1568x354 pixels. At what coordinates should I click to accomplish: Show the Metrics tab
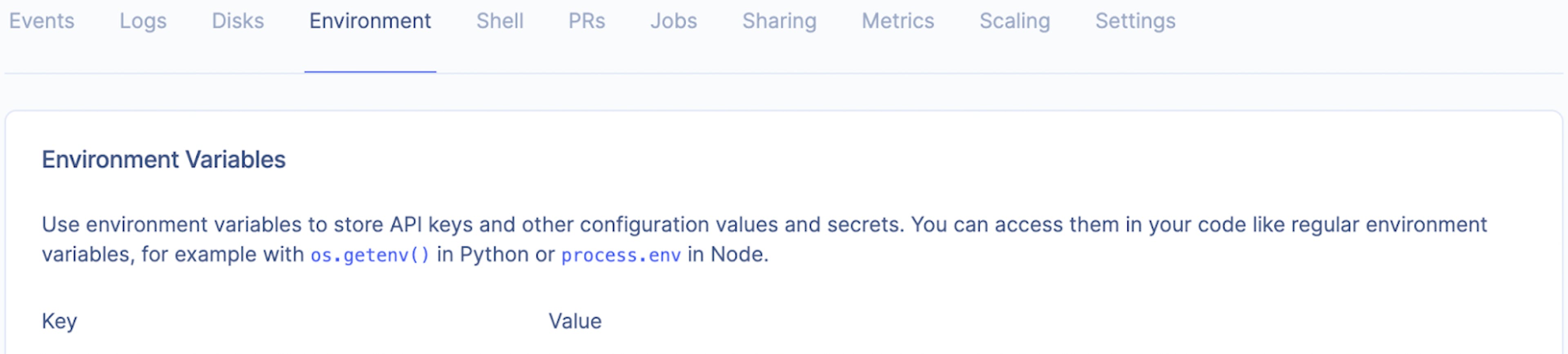tap(897, 21)
